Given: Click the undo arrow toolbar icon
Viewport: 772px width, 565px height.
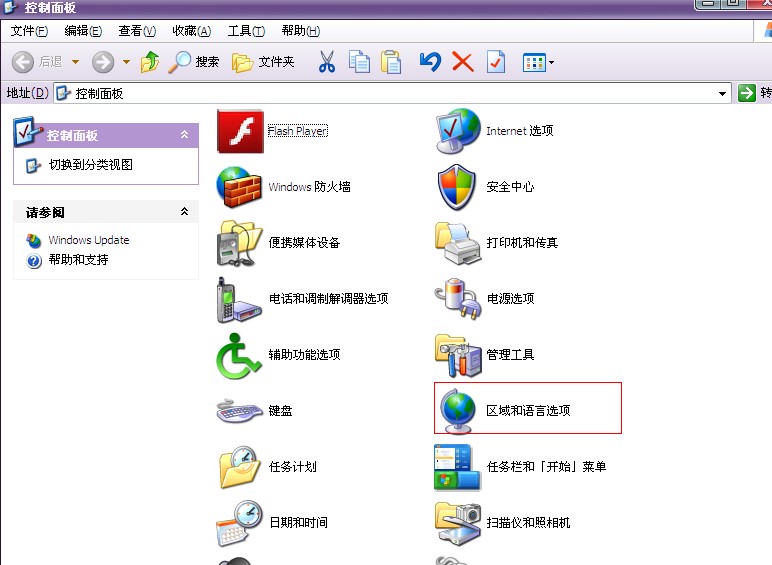Looking at the screenshot, I should (x=430, y=62).
